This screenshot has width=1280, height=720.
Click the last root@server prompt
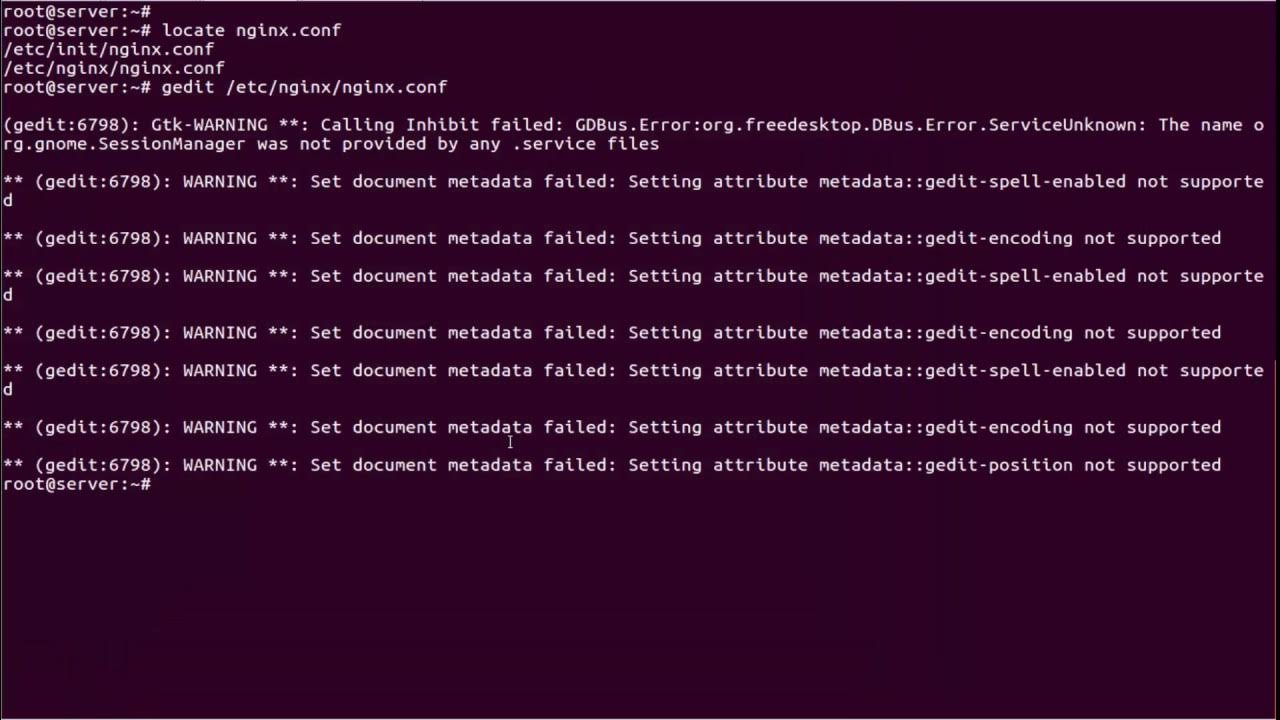(x=76, y=484)
